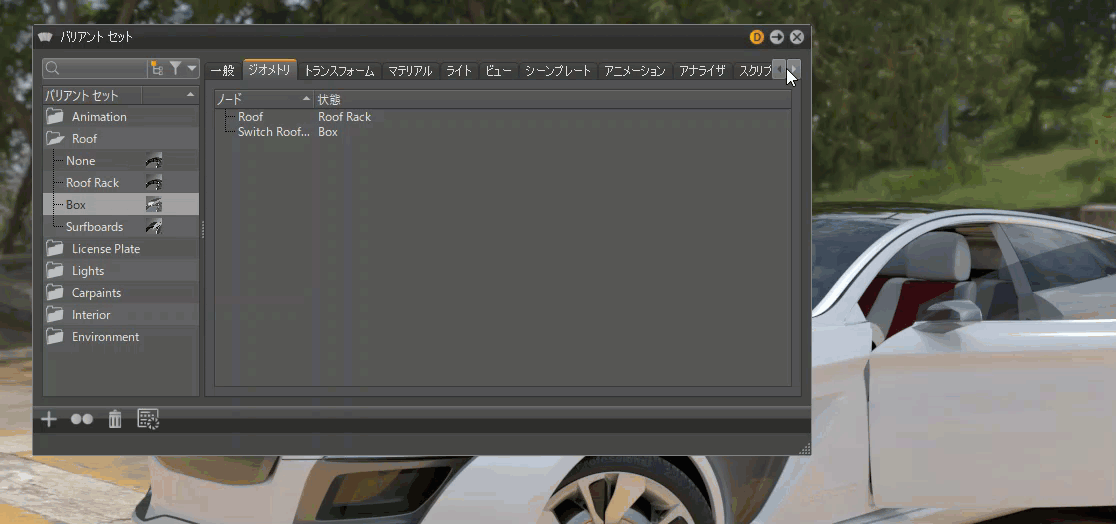The height and width of the screenshot is (524, 1116).
Task: Select the Roof Rack variant
Action: click(x=121, y=183)
